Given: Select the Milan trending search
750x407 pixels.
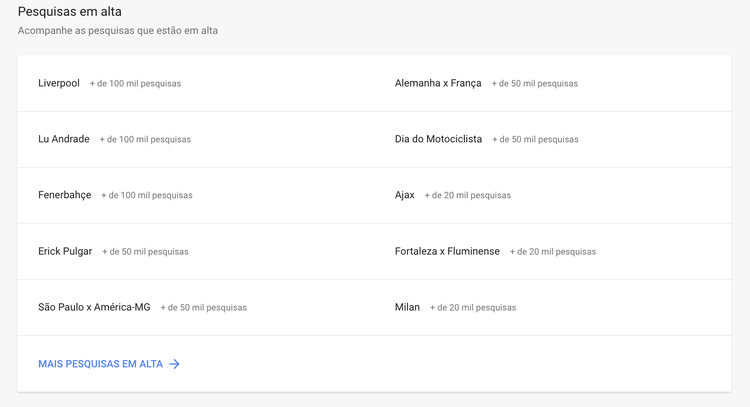Looking at the screenshot, I should click(407, 307).
